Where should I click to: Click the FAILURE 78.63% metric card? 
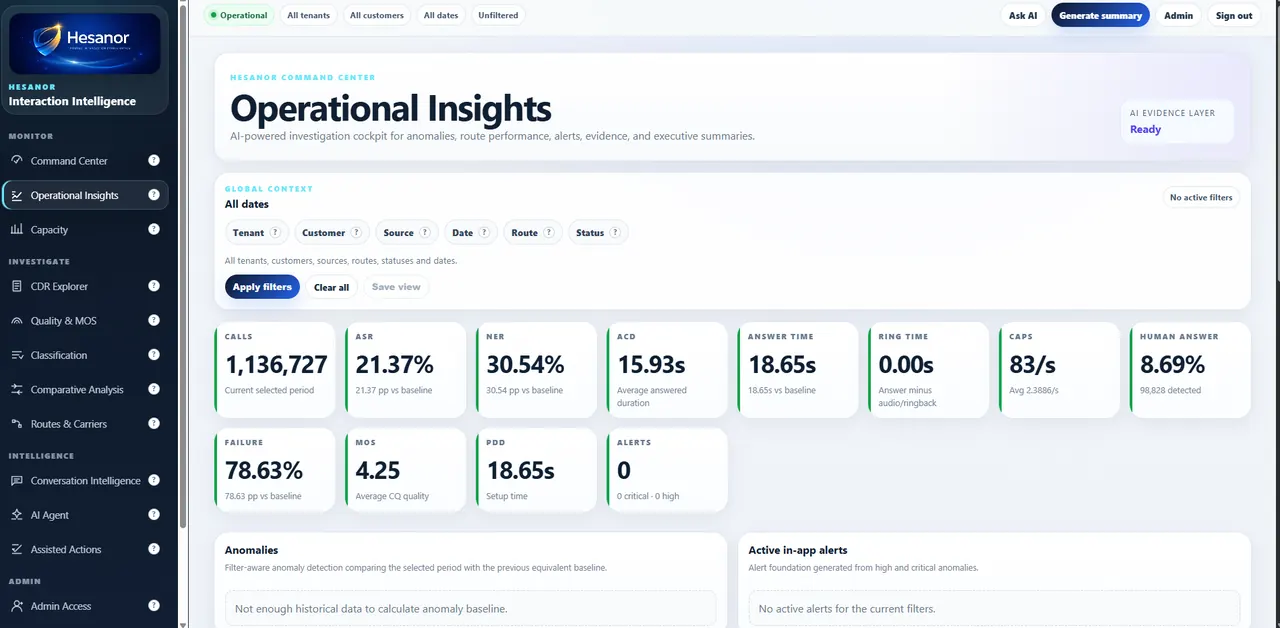(x=275, y=470)
